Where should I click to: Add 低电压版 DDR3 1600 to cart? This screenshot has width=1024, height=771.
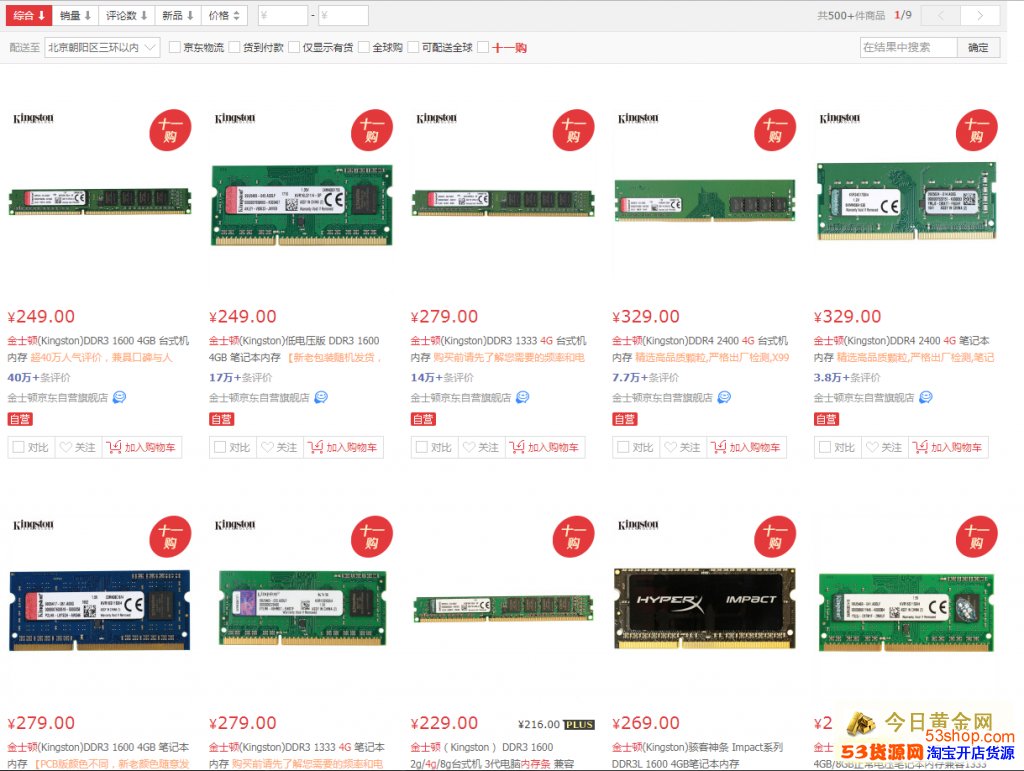coord(344,447)
